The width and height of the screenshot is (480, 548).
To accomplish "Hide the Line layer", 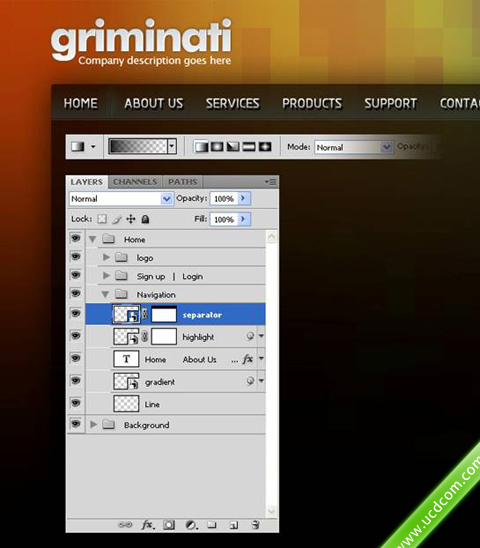I will [75, 403].
